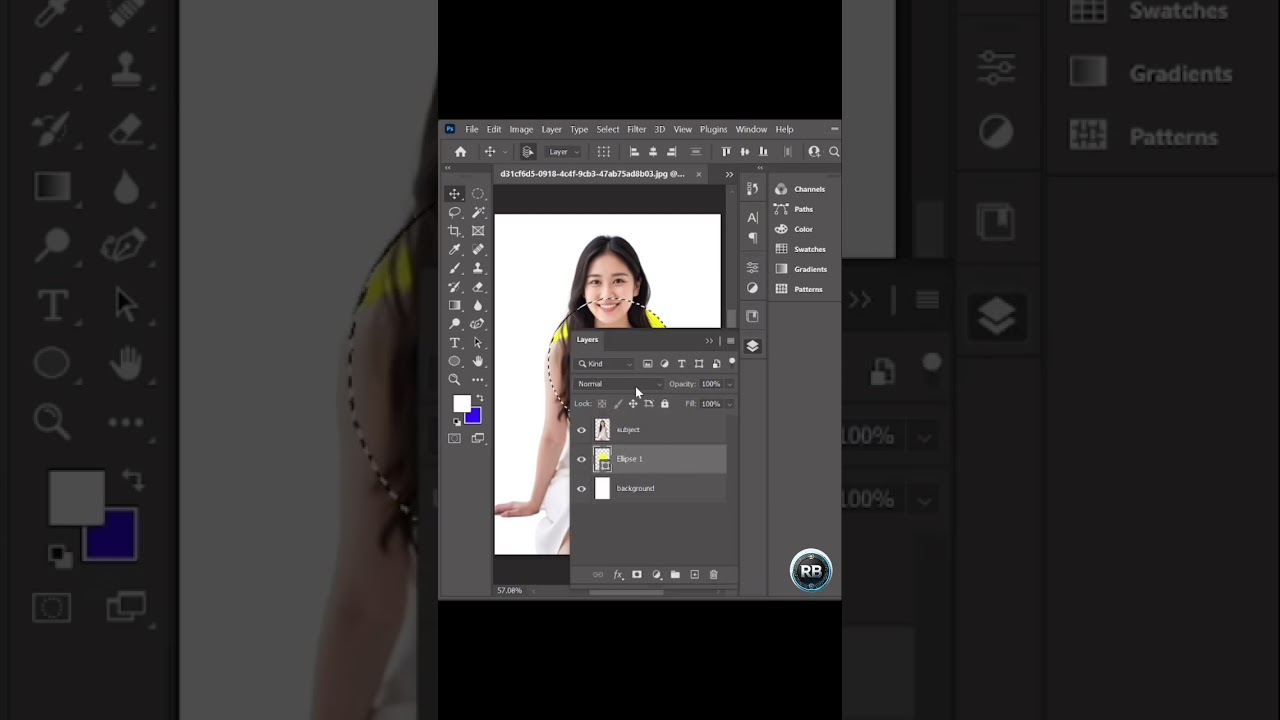Open the Opacity slider dropdown arrow
The width and height of the screenshot is (1280, 720).
tap(729, 384)
